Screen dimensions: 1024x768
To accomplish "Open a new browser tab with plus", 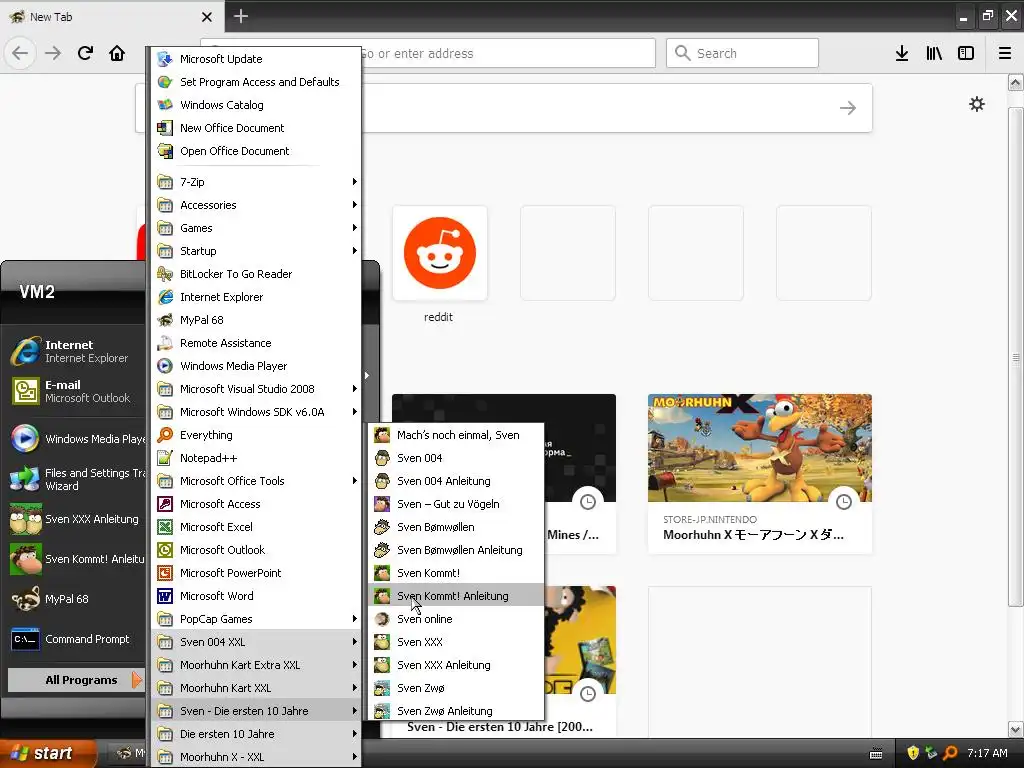I will coord(241,16).
